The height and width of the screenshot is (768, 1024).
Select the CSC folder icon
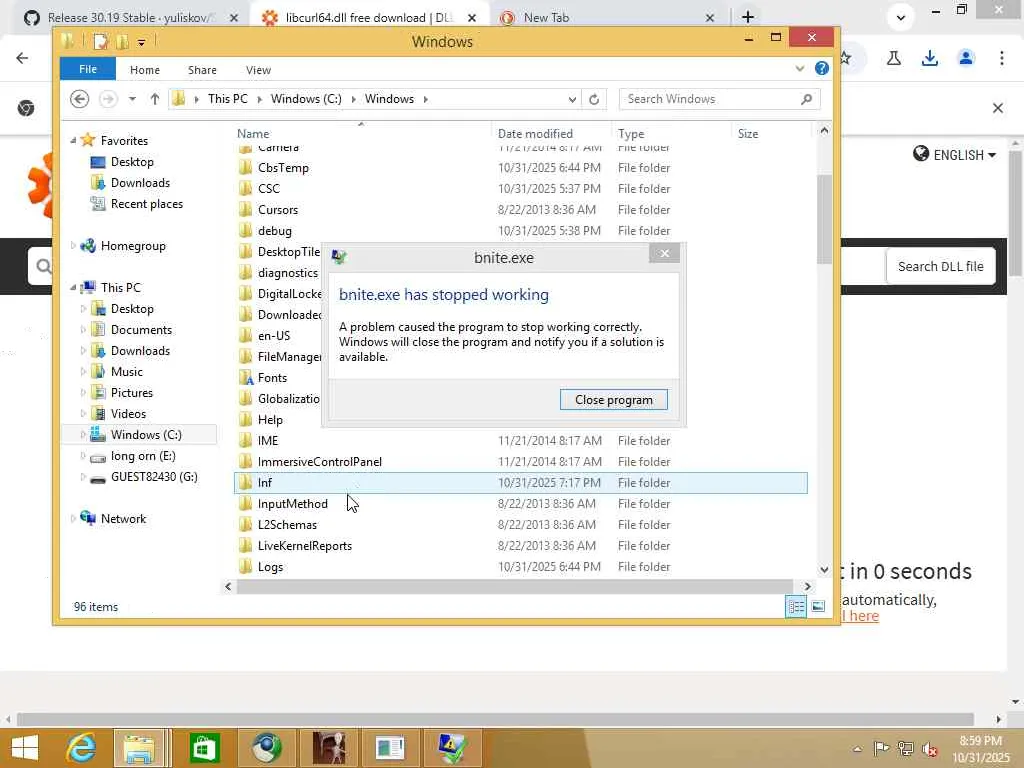(246, 189)
